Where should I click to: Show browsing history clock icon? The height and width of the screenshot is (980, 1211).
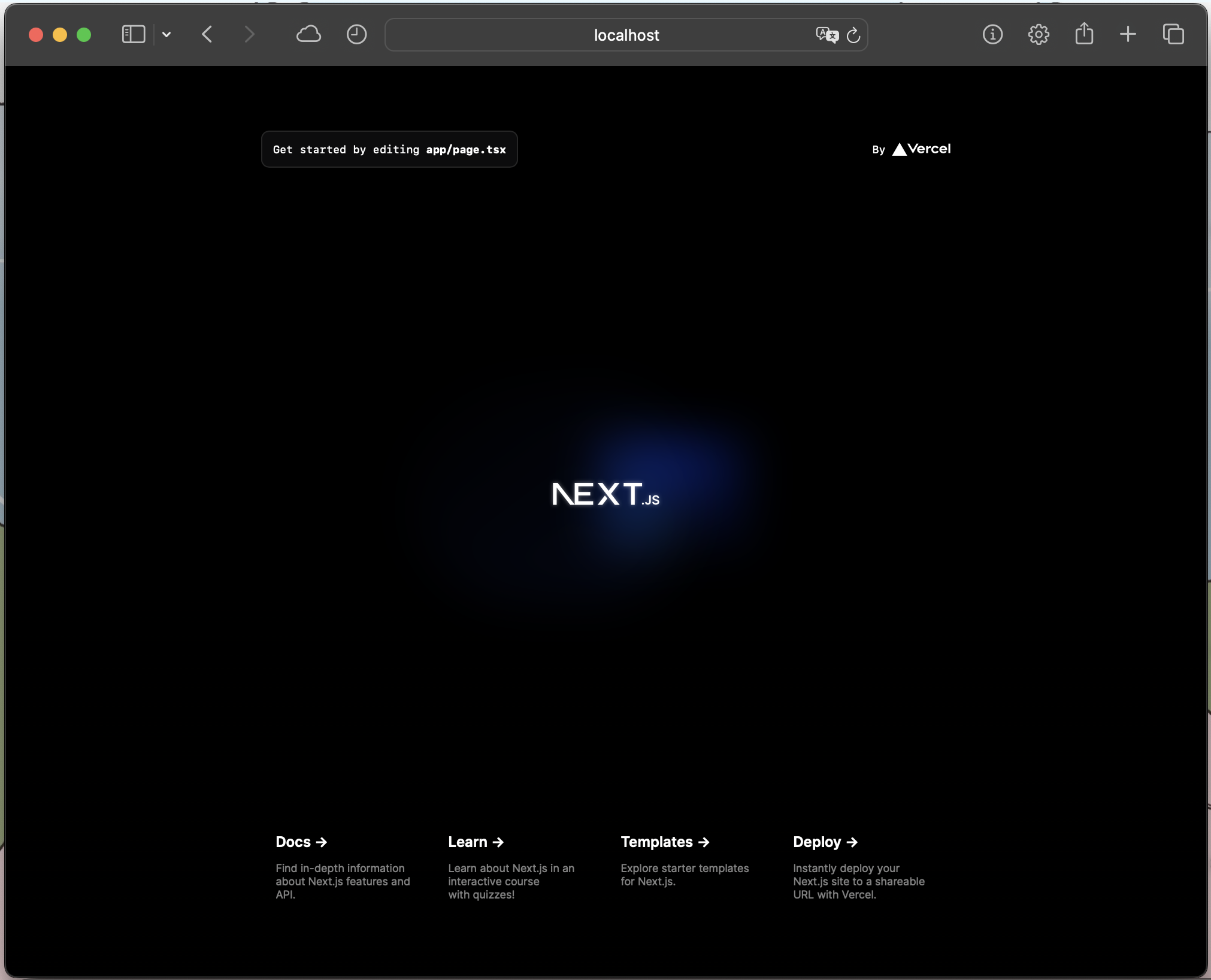coord(356,34)
